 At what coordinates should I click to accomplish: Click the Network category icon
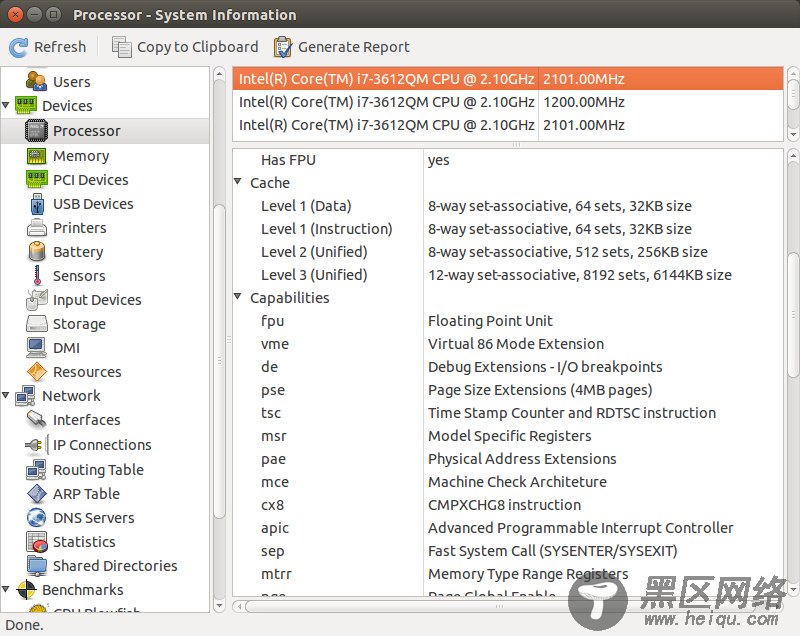pyautogui.click(x=26, y=396)
